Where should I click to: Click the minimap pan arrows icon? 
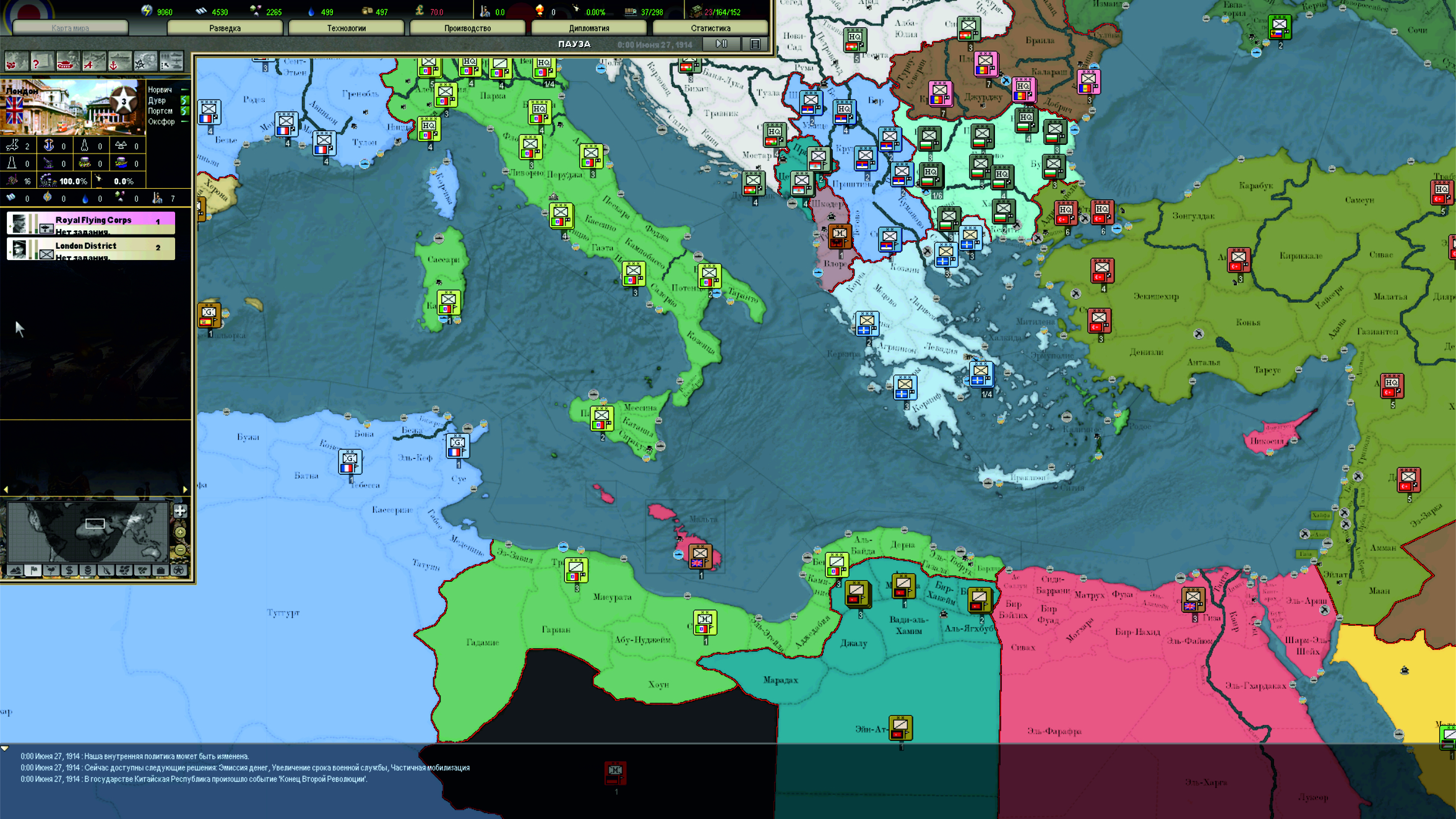180,511
